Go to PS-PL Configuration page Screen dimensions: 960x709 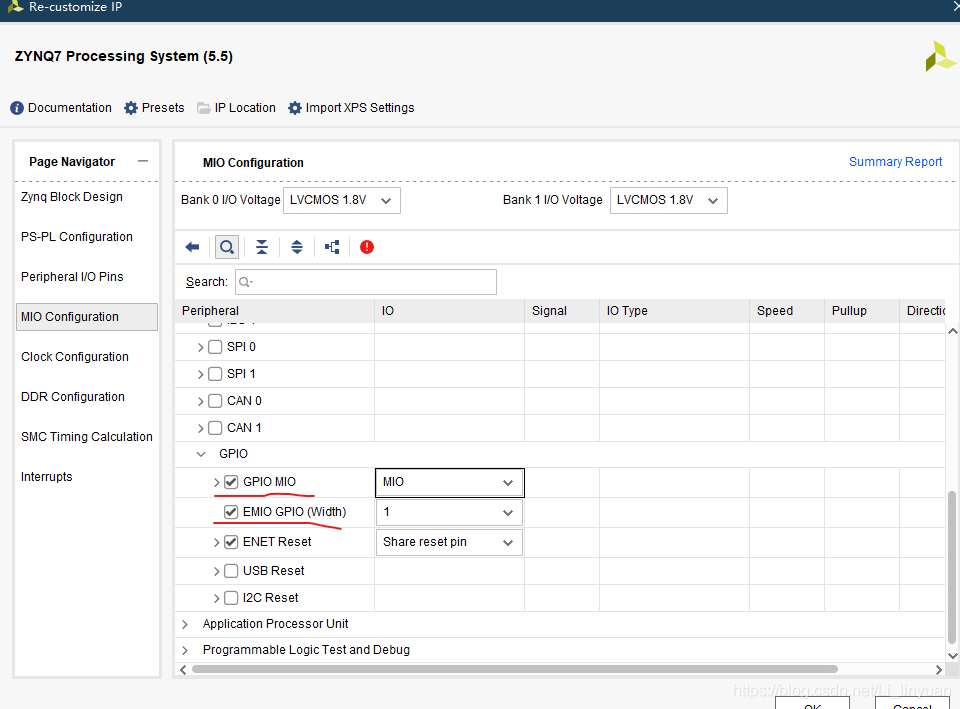pyautogui.click(x=77, y=236)
